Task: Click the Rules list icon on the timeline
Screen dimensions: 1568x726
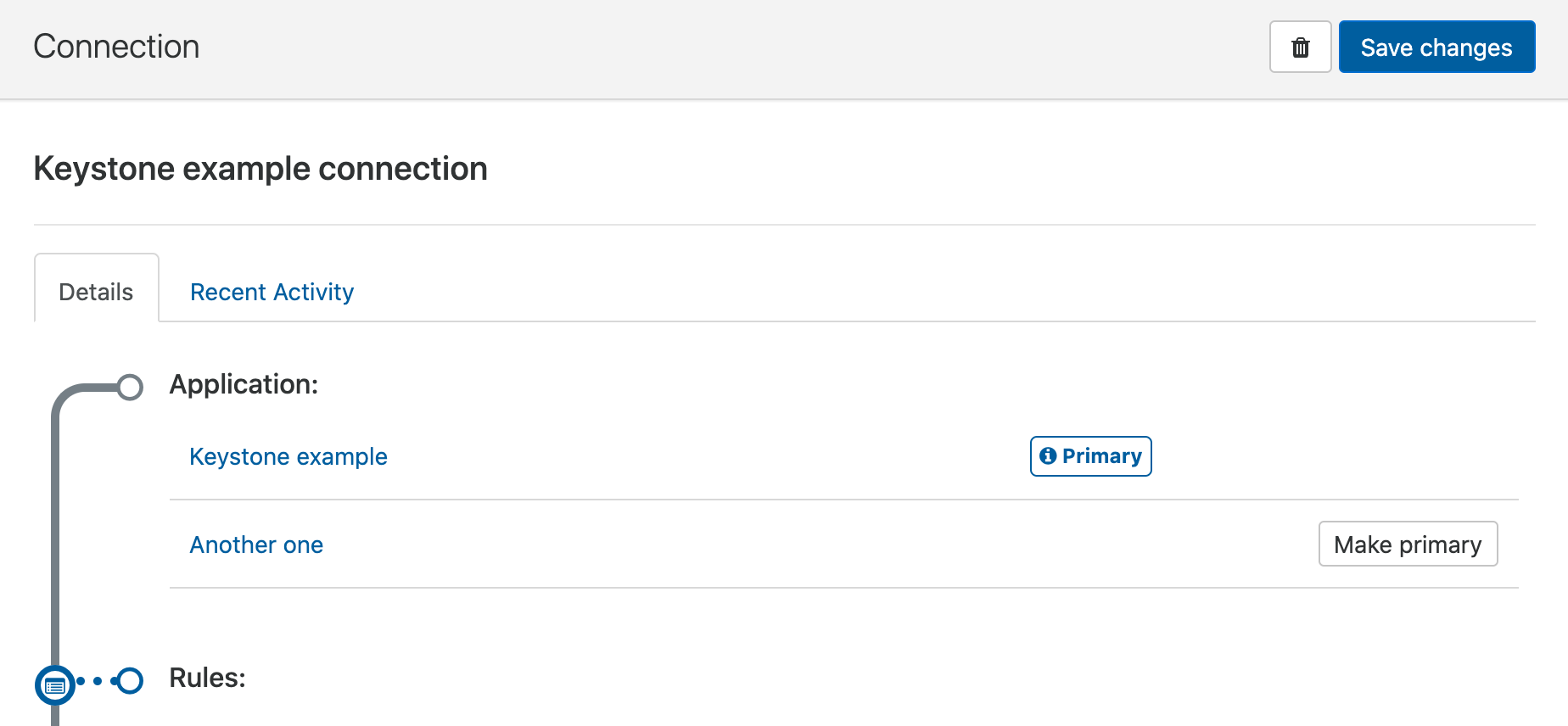Action: pos(55,684)
